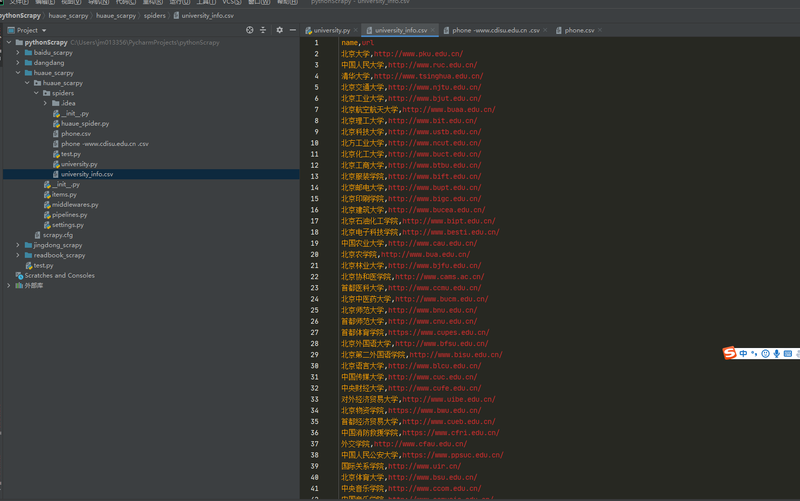Click folder icon of dangdang
The width and height of the screenshot is (800, 501).
[29, 63]
